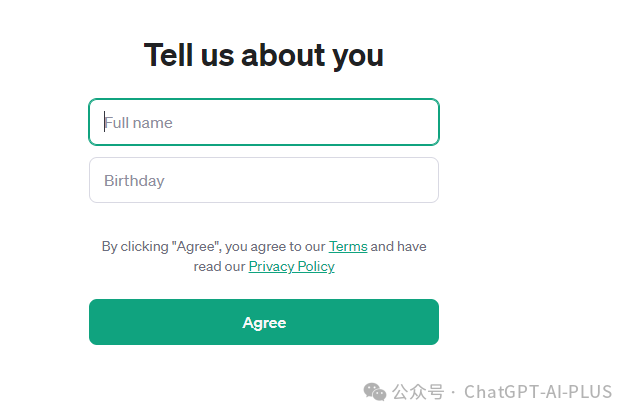632x417 pixels.
Task: Click "read our" text before Privacy Policy
Action: (x=220, y=266)
